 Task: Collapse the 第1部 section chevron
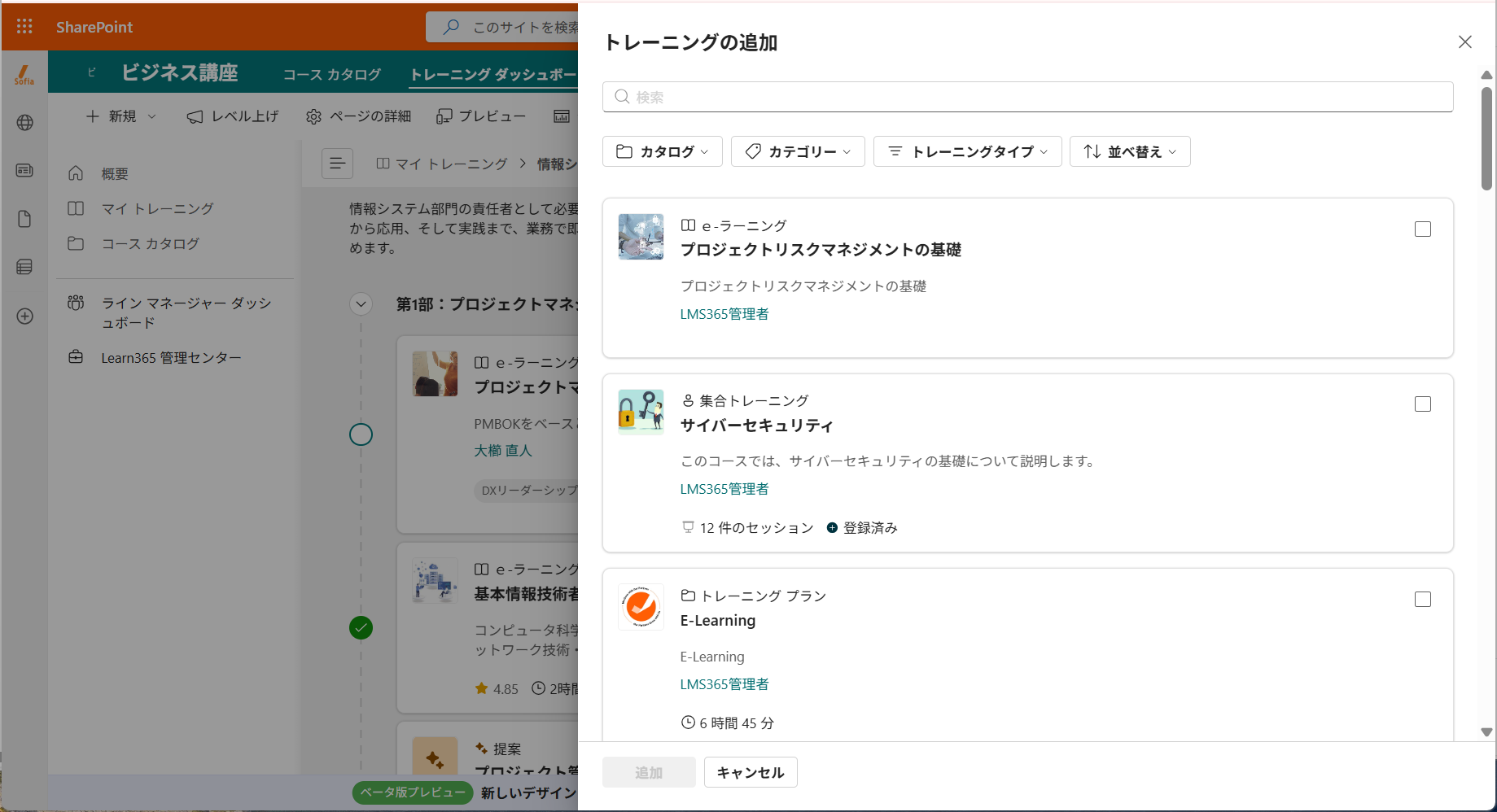361,304
